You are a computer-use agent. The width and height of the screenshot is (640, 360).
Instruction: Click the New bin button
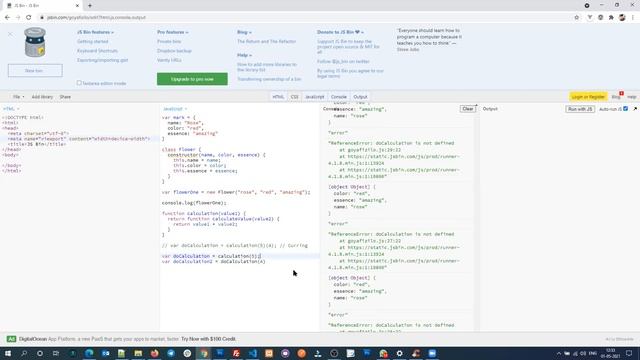(x=35, y=71)
